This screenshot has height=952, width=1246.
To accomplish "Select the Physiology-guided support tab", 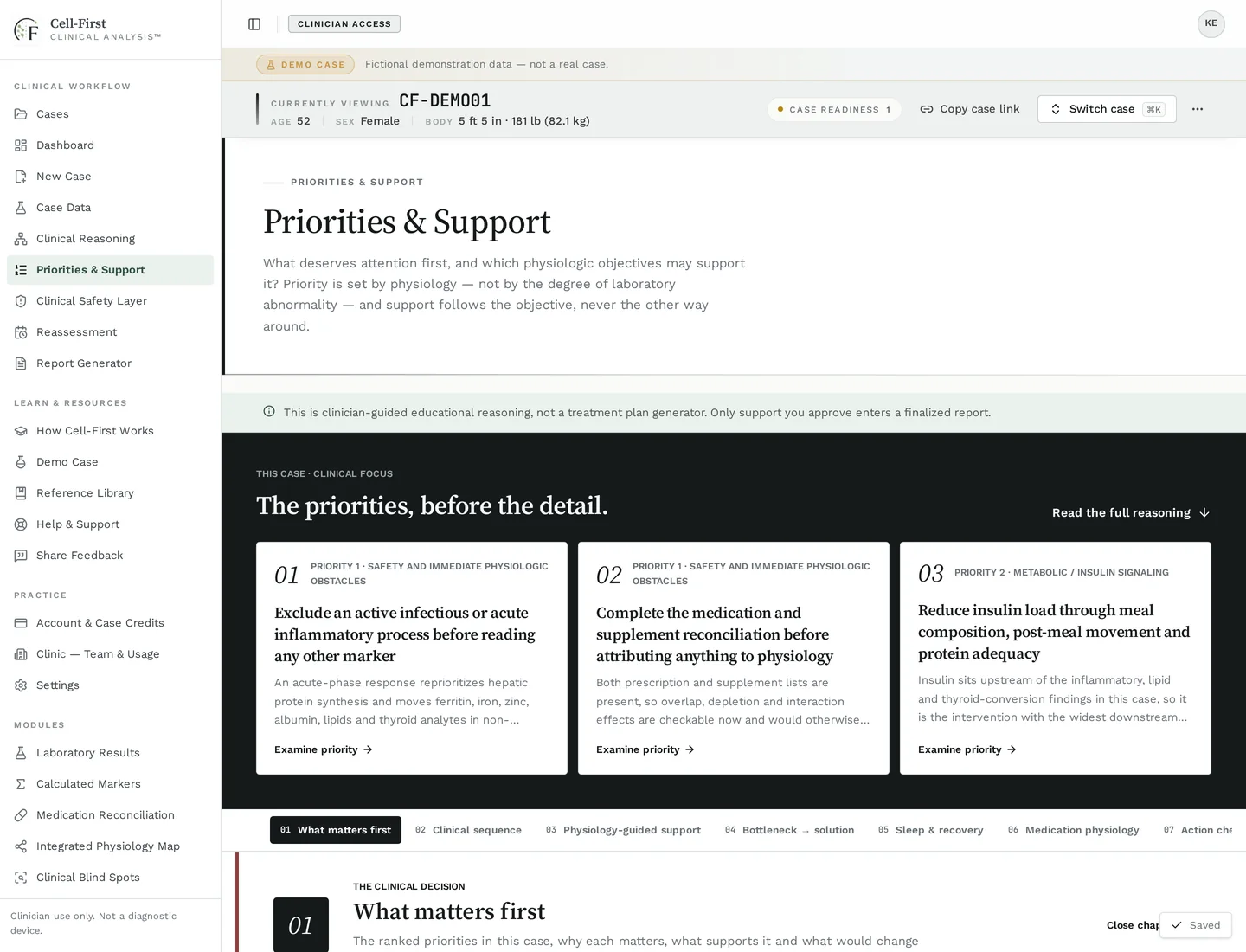I will [x=623, y=830].
